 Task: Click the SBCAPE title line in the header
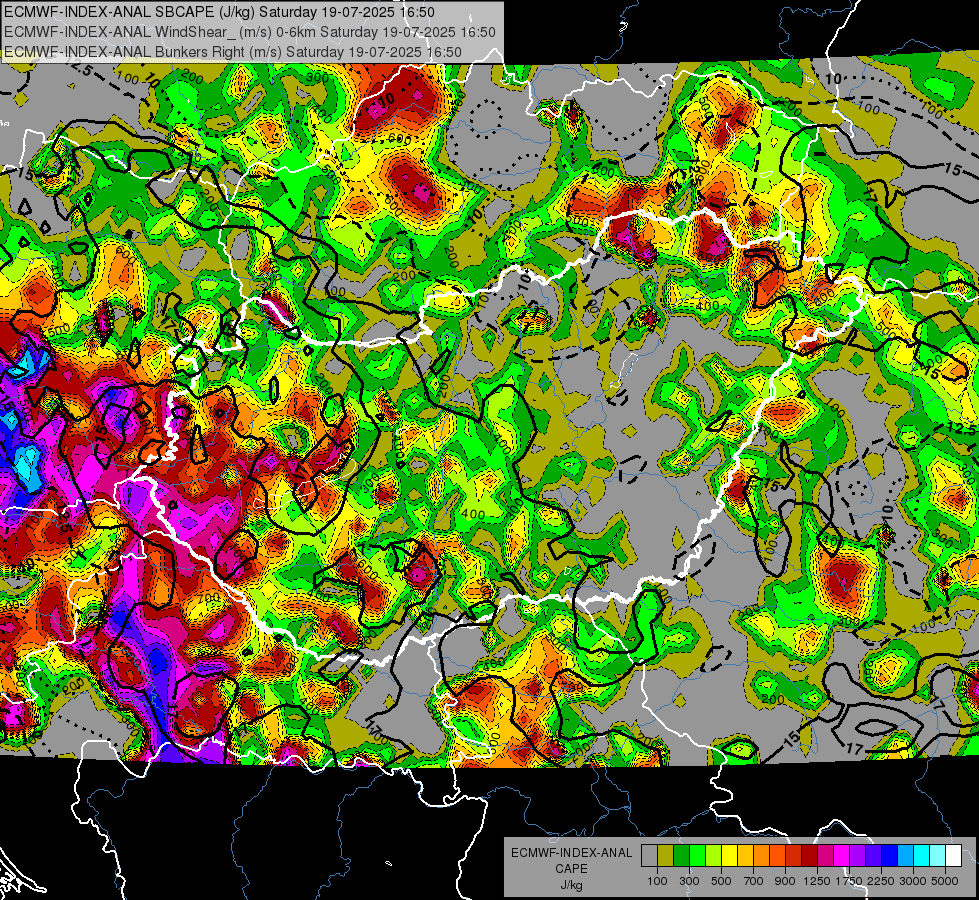click(219, 12)
